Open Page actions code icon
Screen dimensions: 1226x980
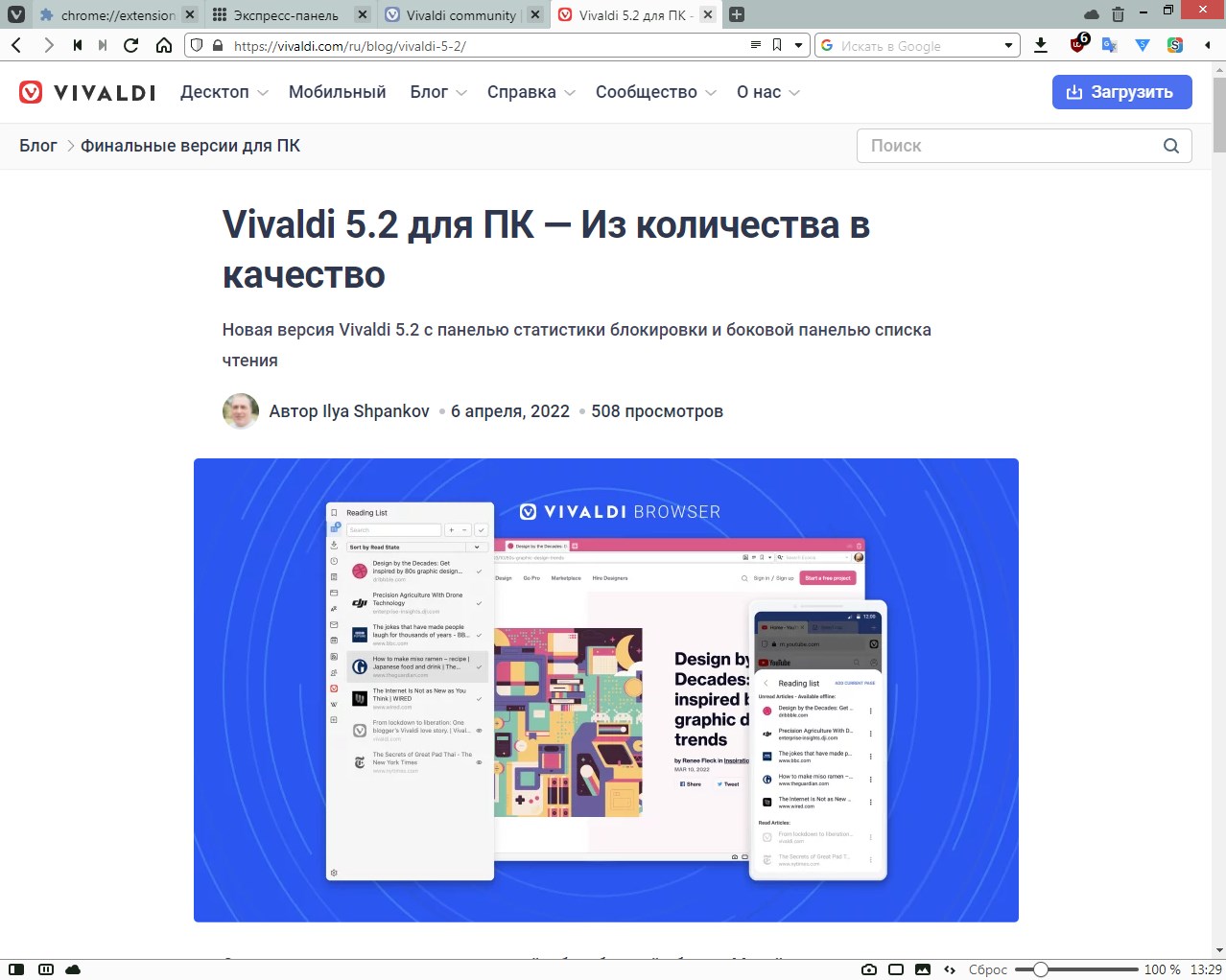[x=950, y=969]
